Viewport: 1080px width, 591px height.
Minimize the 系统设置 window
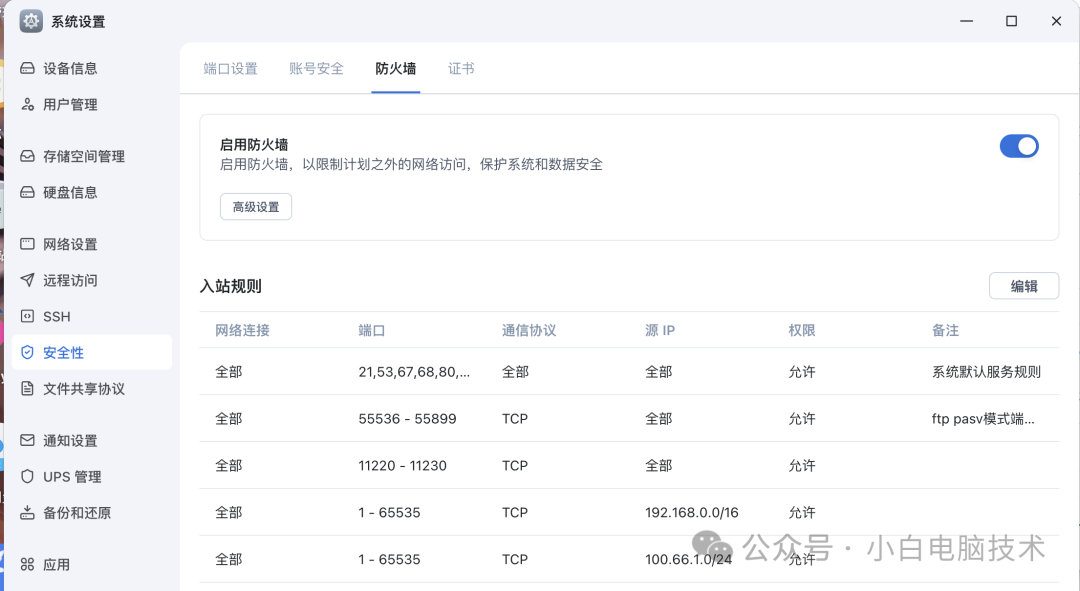pos(966,21)
